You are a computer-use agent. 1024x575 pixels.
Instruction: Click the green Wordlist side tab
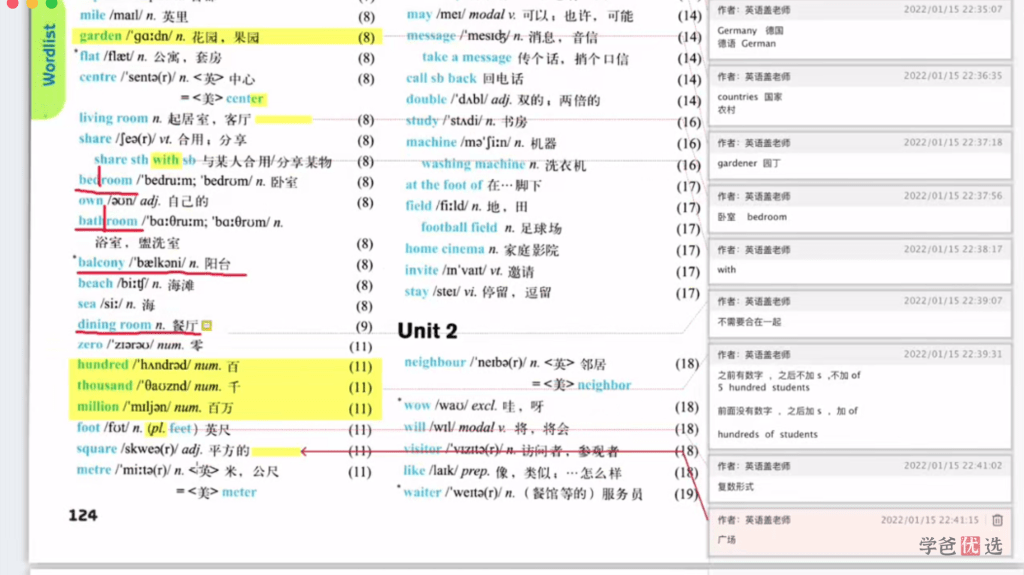tap(49, 56)
